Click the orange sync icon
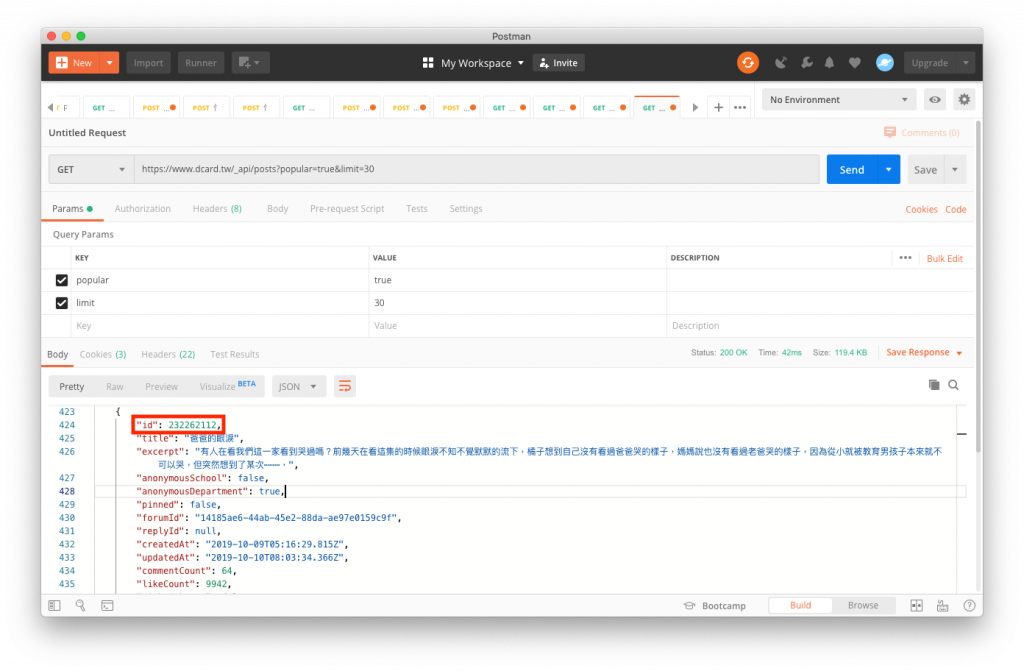Screen dimensions: 1024x671 748,63
